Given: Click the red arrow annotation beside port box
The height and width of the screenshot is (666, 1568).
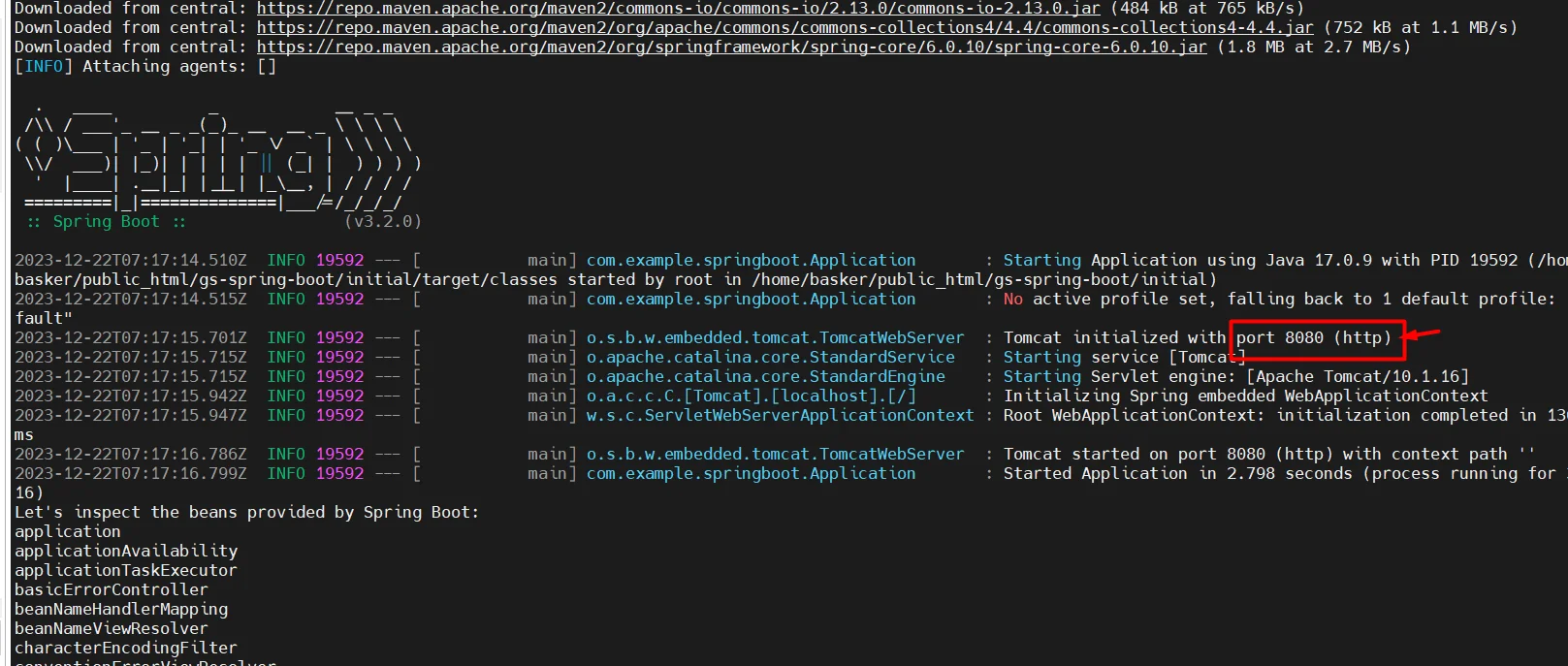Looking at the screenshot, I should click(x=1423, y=335).
